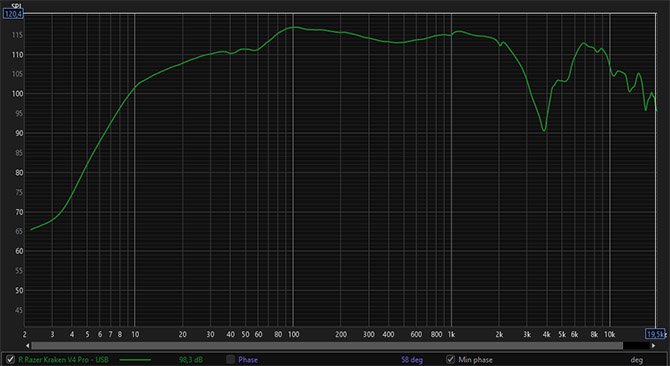Click the horizontal scrollbar thumb
Viewport: 670px width, 366px height.
[327, 346]
